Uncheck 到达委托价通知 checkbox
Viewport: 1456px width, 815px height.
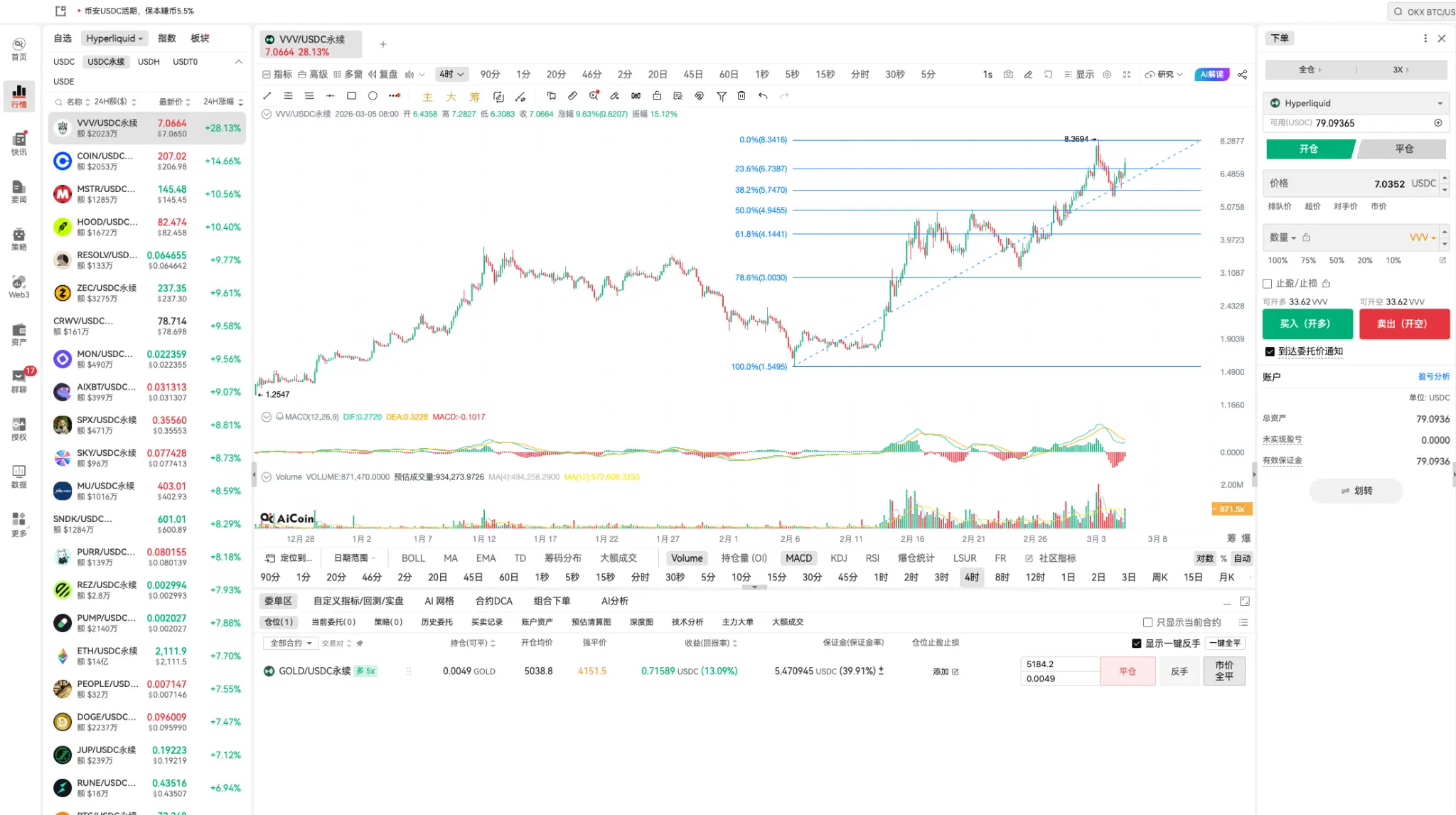(x=1270, y=351)
